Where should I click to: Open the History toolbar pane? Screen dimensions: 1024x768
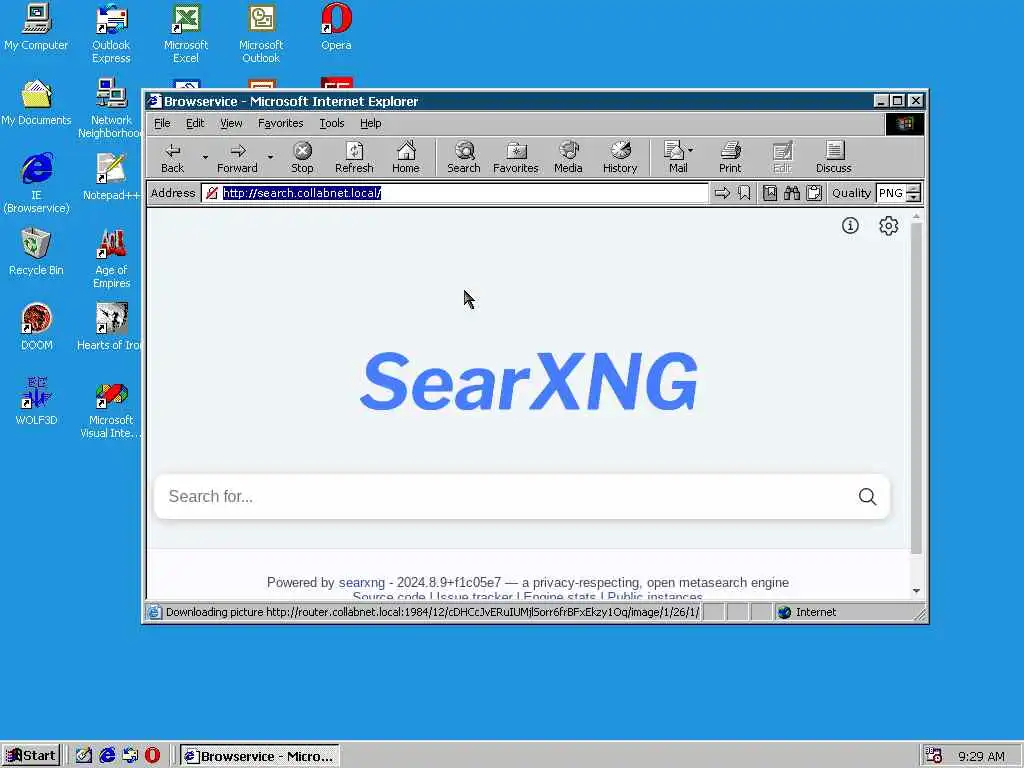click(x=620, y=158)
